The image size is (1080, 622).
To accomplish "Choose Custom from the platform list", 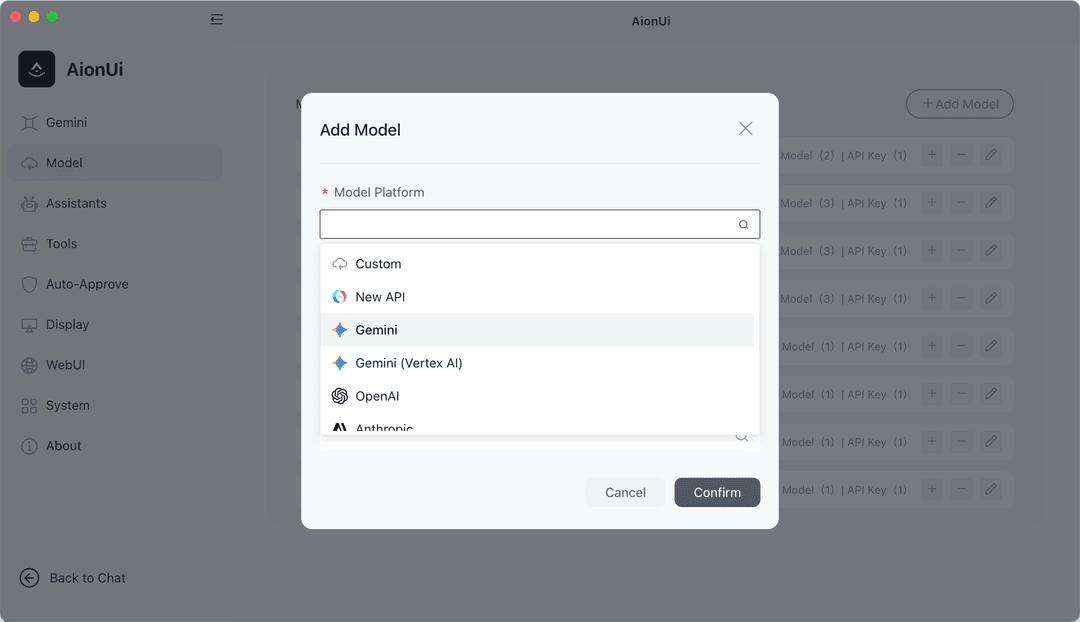I will tap(537, 264).
